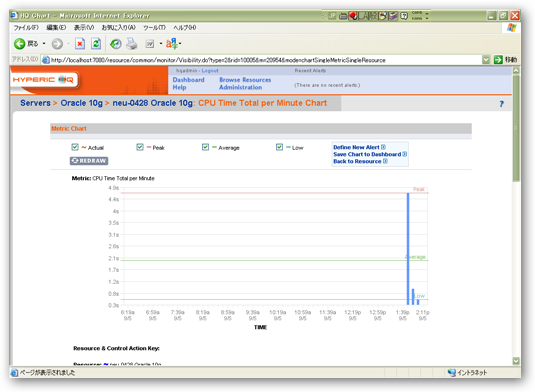Screen dimensions: 535x392
Task: Toggle the Low series checkbox
Action: click(x=279, y=147)
